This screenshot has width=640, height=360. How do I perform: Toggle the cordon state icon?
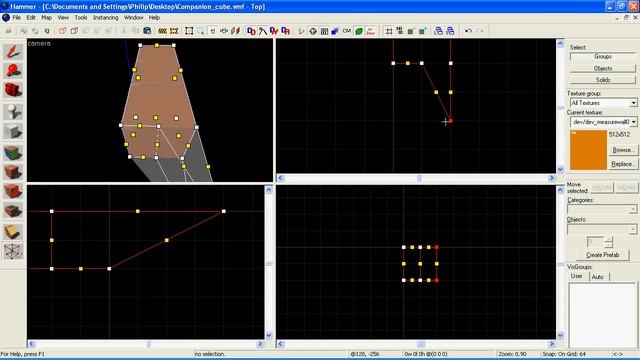click(162, 31)
